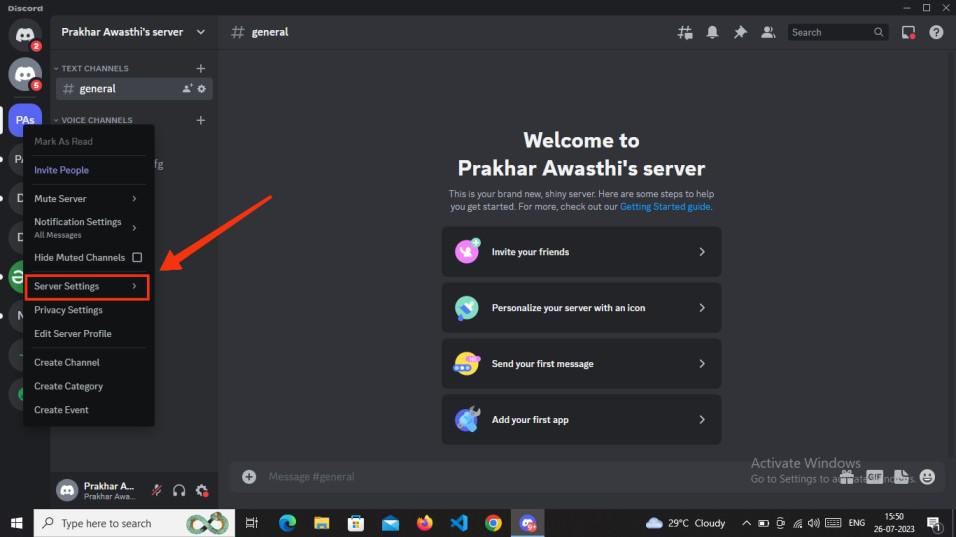Image resolution: width=956 pixels, height=537 pixels.
Task: Select the general text channel
Action: (x=134, y=88)
